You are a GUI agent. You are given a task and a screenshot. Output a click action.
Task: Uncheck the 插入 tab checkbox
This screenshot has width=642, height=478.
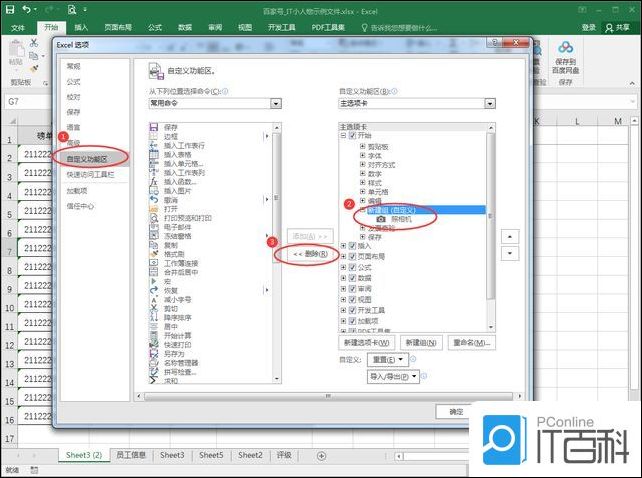352,246
